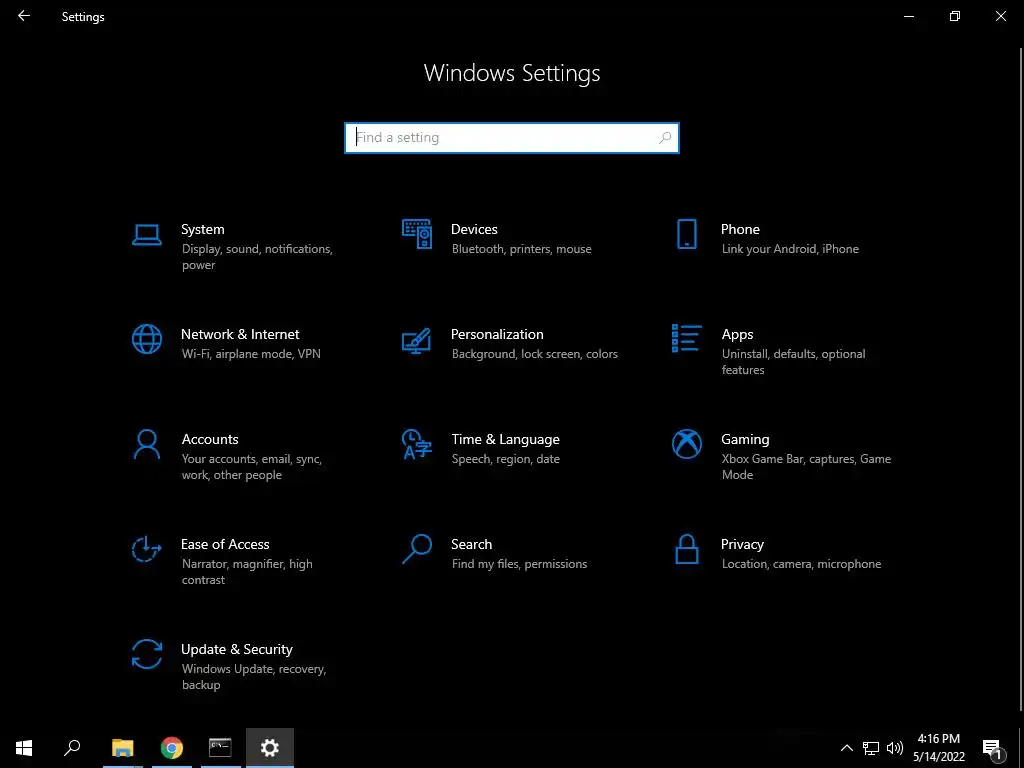This screenshot has height=768, width=1024.
Task: Open the Phone settings title
Action: coord(740,229)
